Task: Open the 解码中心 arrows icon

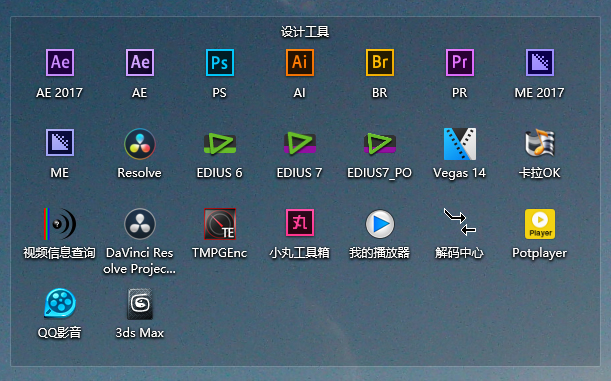Action: [459, 222]
